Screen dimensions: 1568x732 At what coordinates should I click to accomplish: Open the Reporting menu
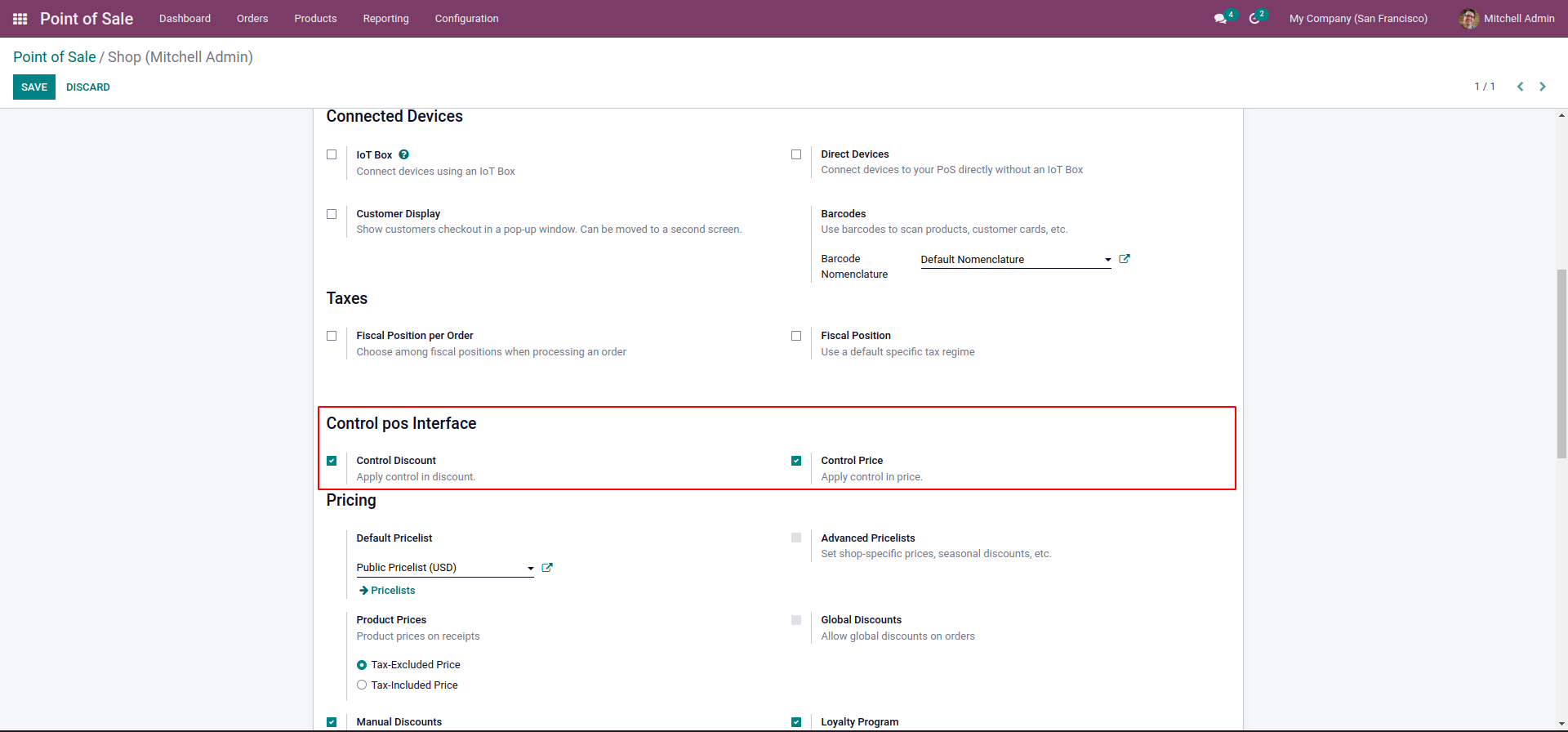(385, 19)
